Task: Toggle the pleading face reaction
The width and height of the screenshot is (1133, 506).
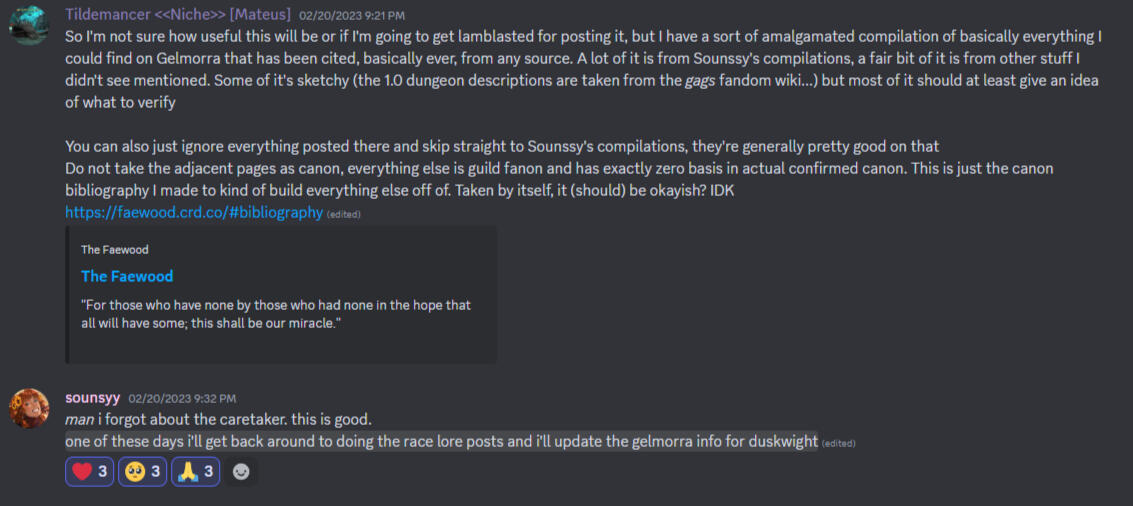Action: coord(142,472)
